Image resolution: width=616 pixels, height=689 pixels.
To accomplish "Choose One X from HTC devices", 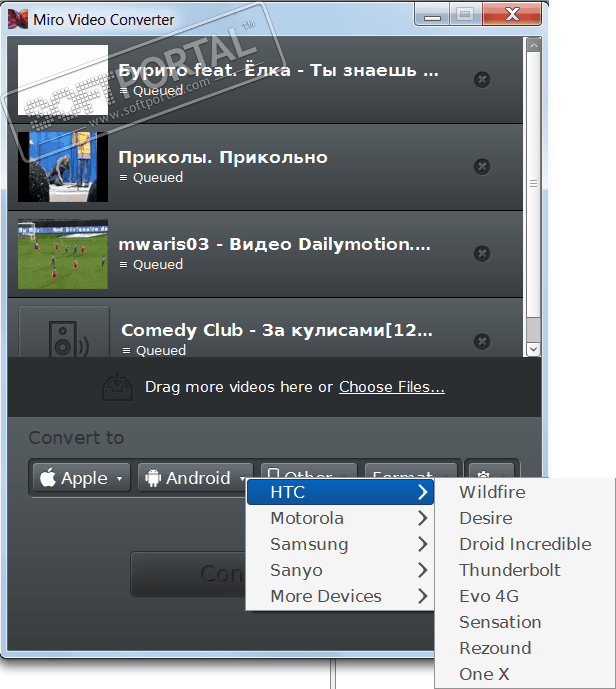I will pyautogui.click(x=525, y=674).
